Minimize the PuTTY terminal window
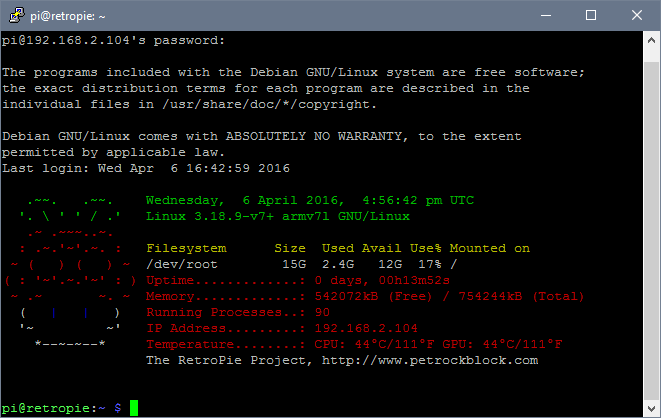Image resolution: width=661 pixels, height=418 pixels. pos(545,15)
